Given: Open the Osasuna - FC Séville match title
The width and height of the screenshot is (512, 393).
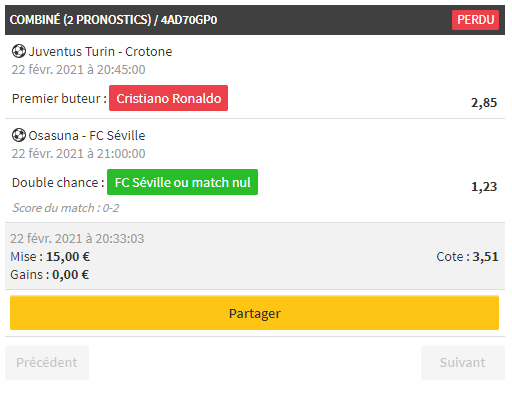Looking at the screenshot, I should pos(87,136).
